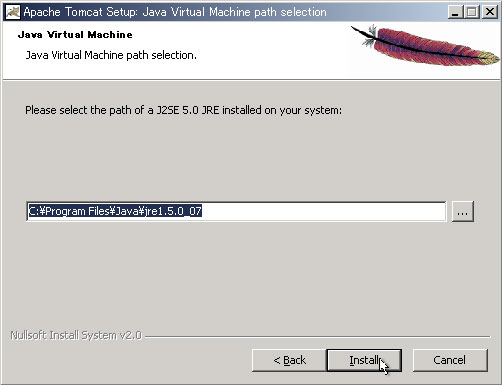Image resolution: width=502 pixels, height=385 pixels.
Task: Click the bold "Java Virtual Machine" heading
Action: [75, 35]
